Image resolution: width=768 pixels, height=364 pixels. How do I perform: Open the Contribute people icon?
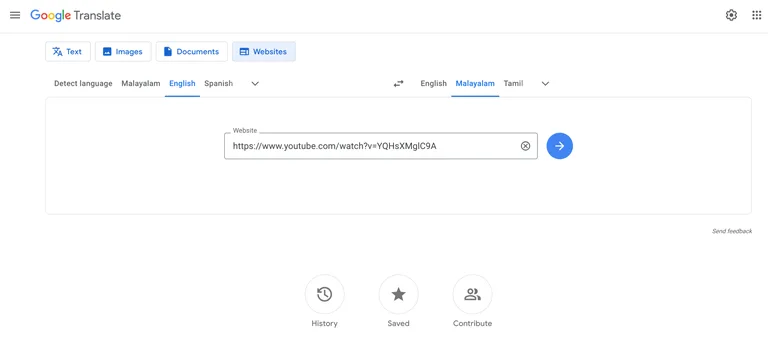472,294
